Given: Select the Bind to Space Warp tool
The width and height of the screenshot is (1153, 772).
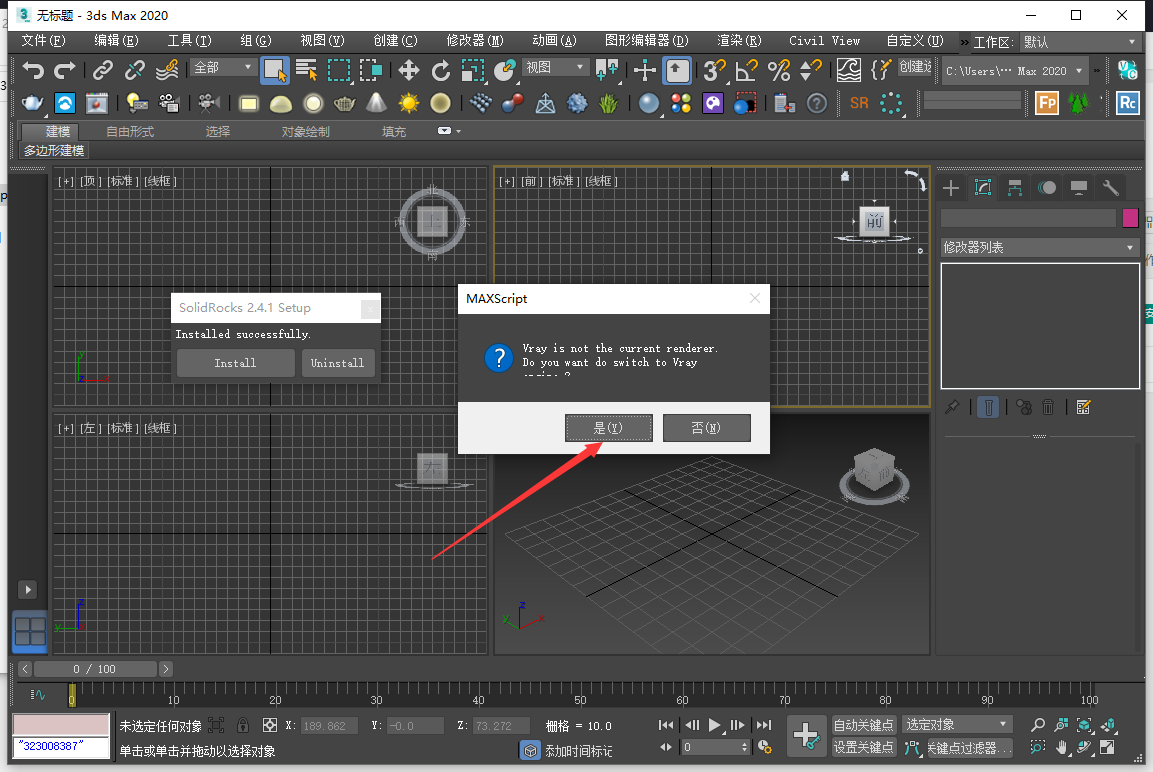Looking at the screenshot, I should pyautogui.click(x=167, y=71).
